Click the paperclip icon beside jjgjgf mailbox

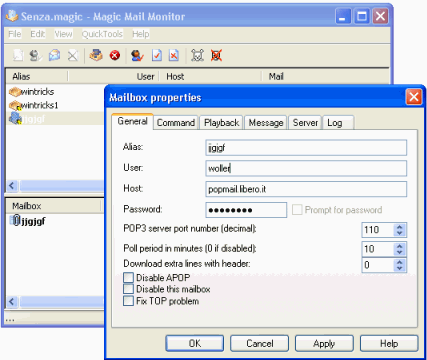pos(16,220)
